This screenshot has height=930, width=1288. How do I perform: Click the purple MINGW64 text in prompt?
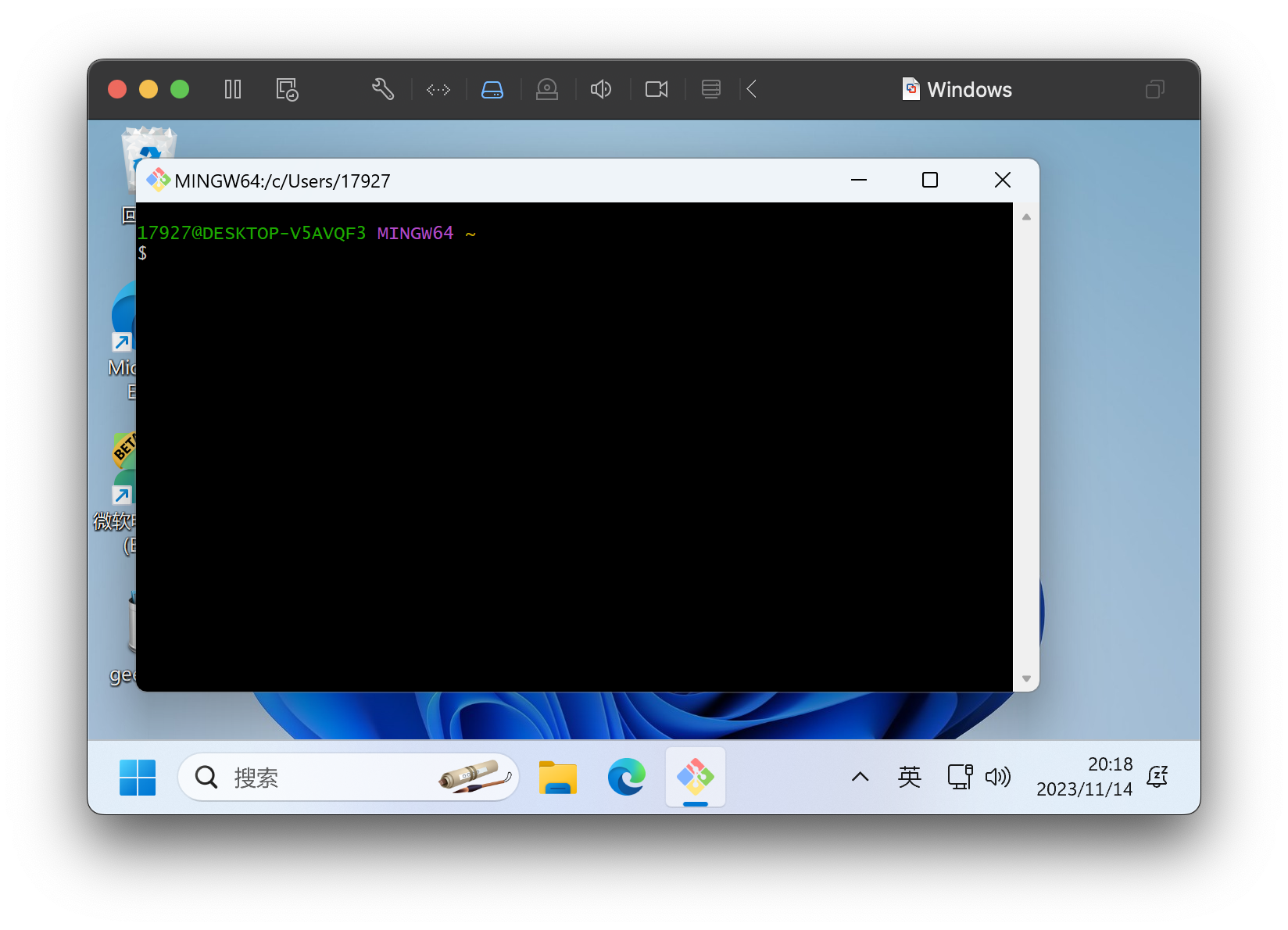click(x=415, y=233)
